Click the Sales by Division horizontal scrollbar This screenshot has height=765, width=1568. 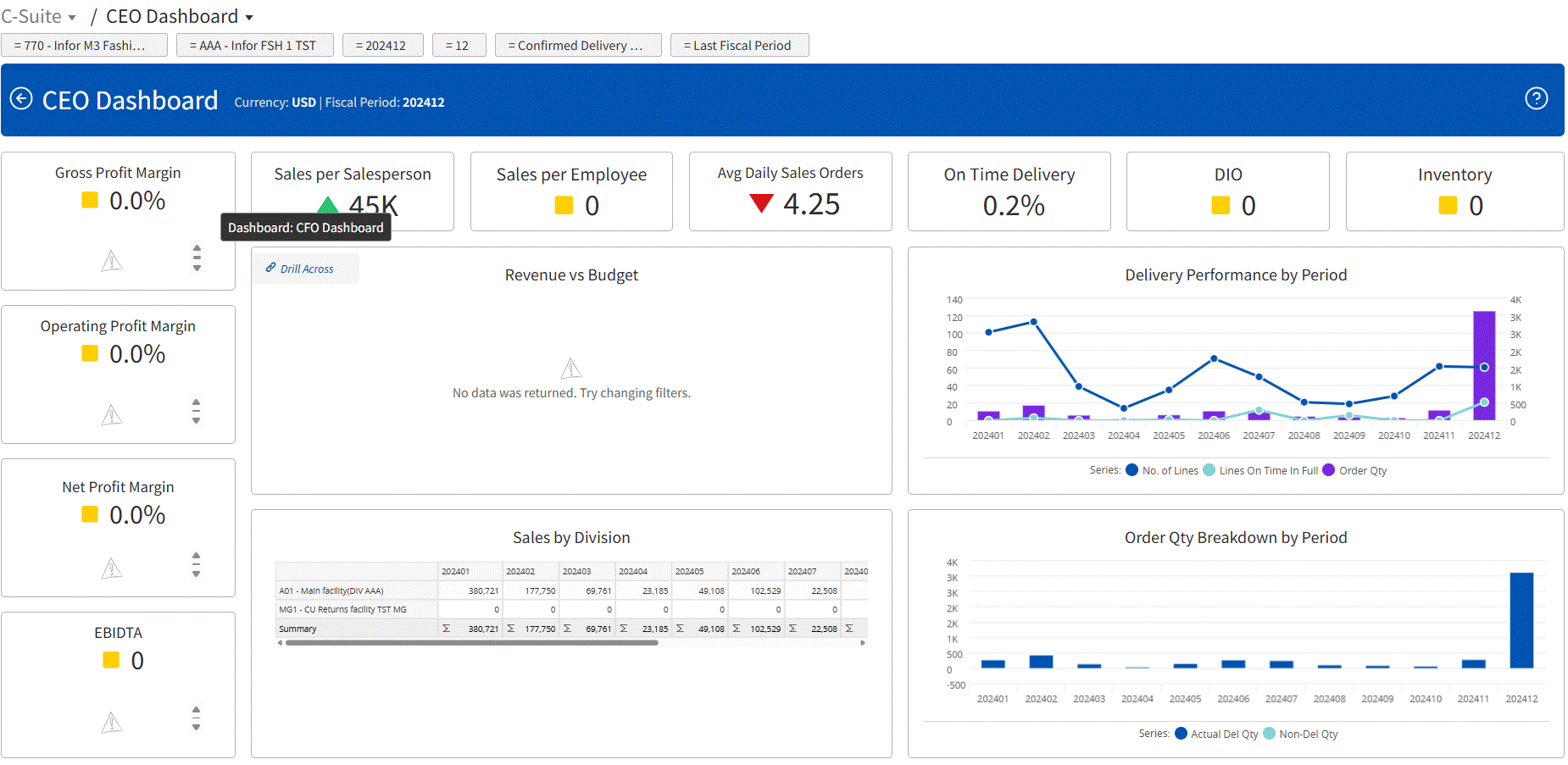(471, 643)
